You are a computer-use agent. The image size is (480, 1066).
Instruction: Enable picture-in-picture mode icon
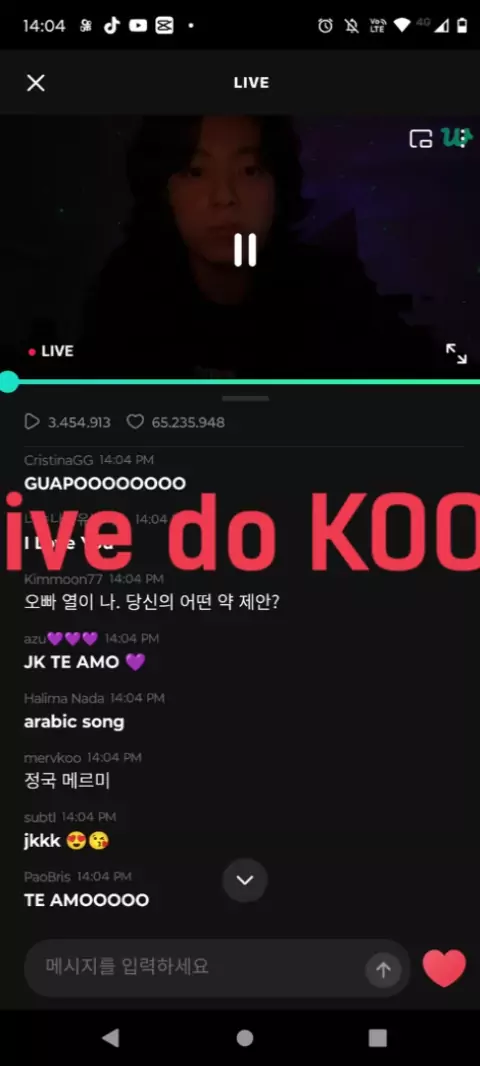pyautogui.click(x=421, y=139)
